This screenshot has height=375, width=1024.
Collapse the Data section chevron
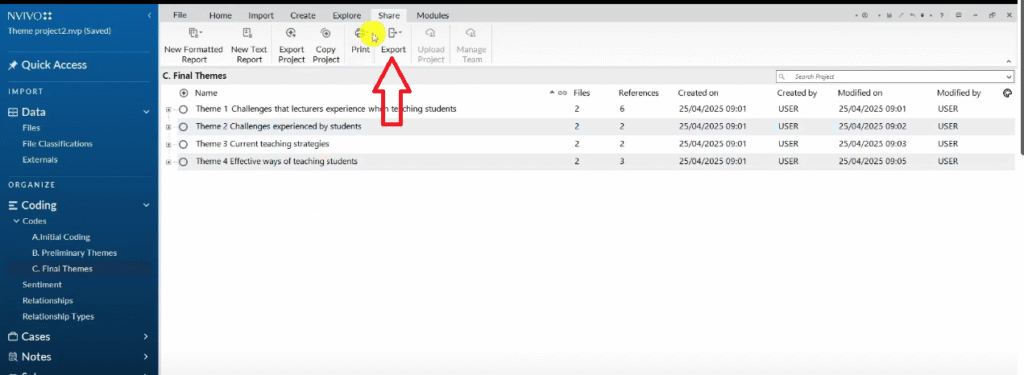click(x=146, y=112)
